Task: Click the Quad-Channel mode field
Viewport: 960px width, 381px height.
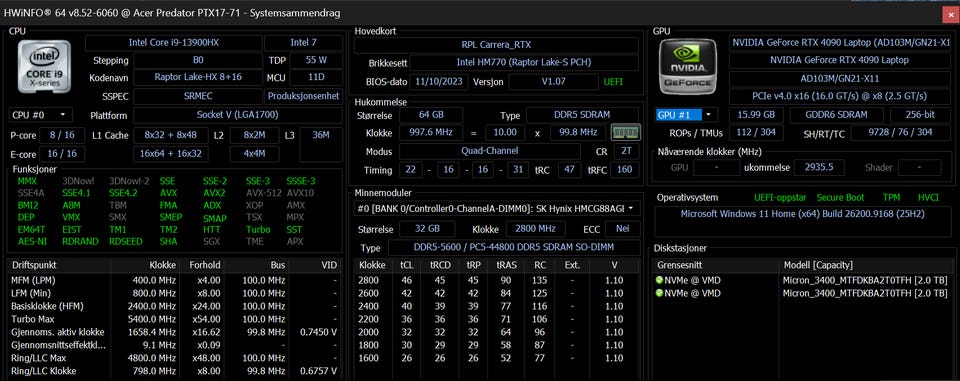Action: [x=490, y=151]
